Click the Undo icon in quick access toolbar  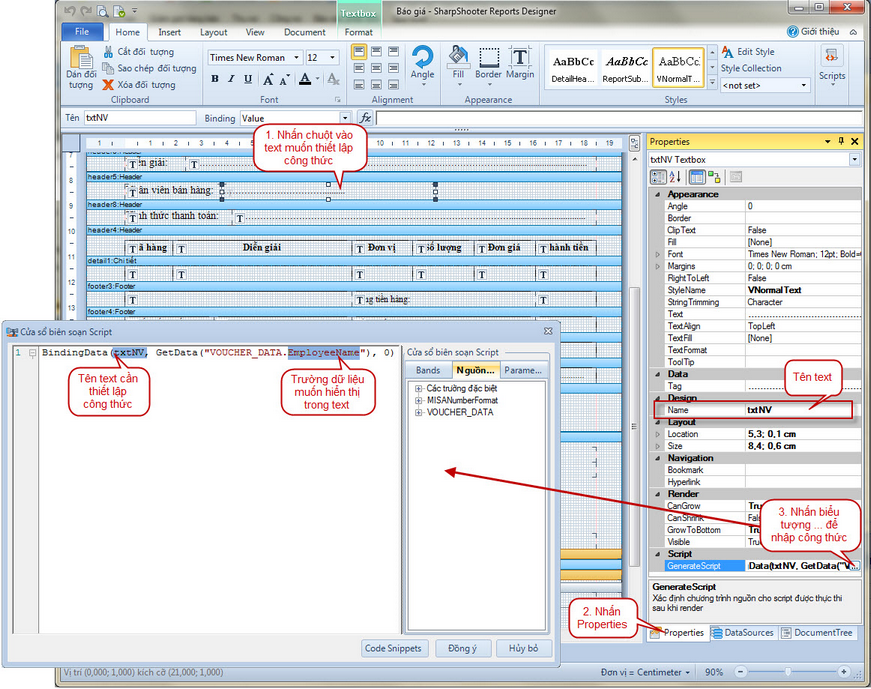(69, 11)
